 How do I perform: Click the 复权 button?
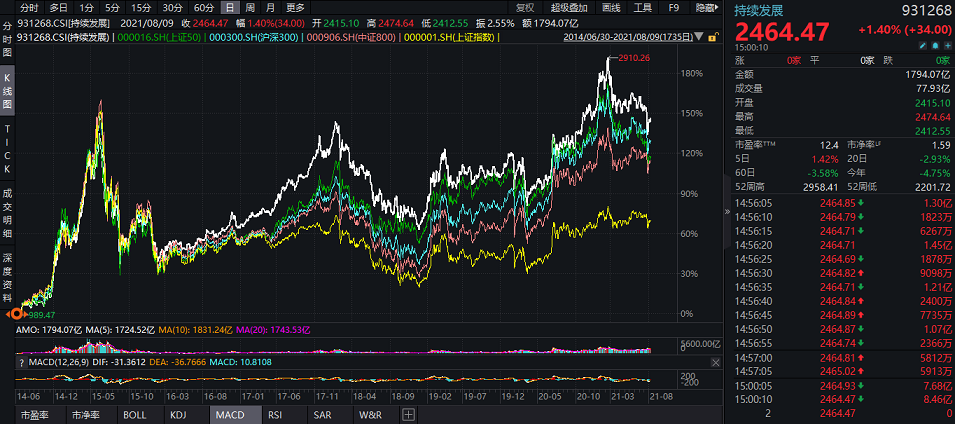(x=525, y=8)
